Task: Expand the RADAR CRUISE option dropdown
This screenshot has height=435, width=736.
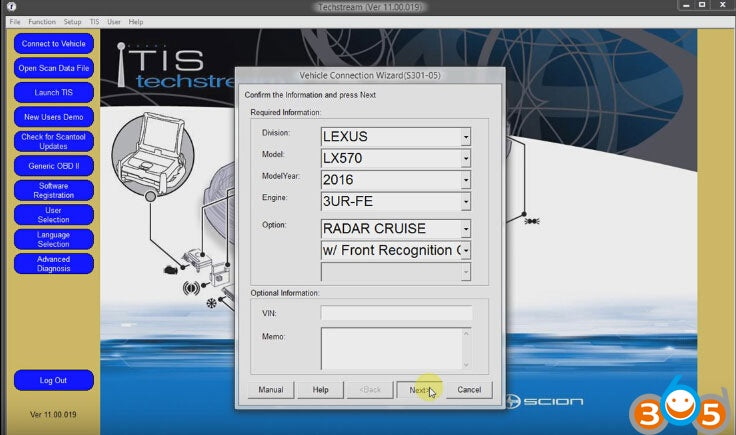Action: click(x=465, y=229)
